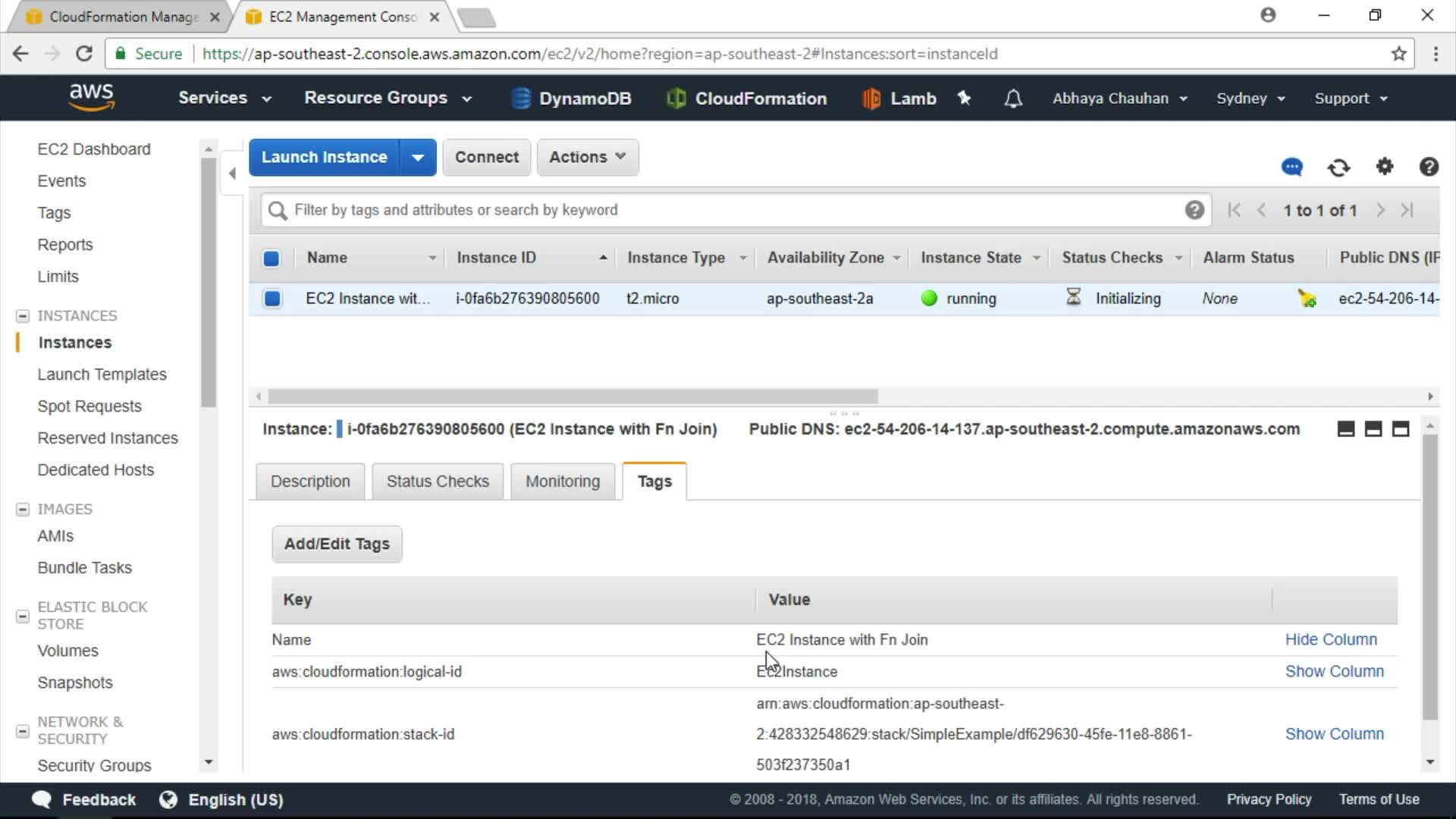Open the Description tab
Screen dimensions: 1456x819
(x=310, y=482)
